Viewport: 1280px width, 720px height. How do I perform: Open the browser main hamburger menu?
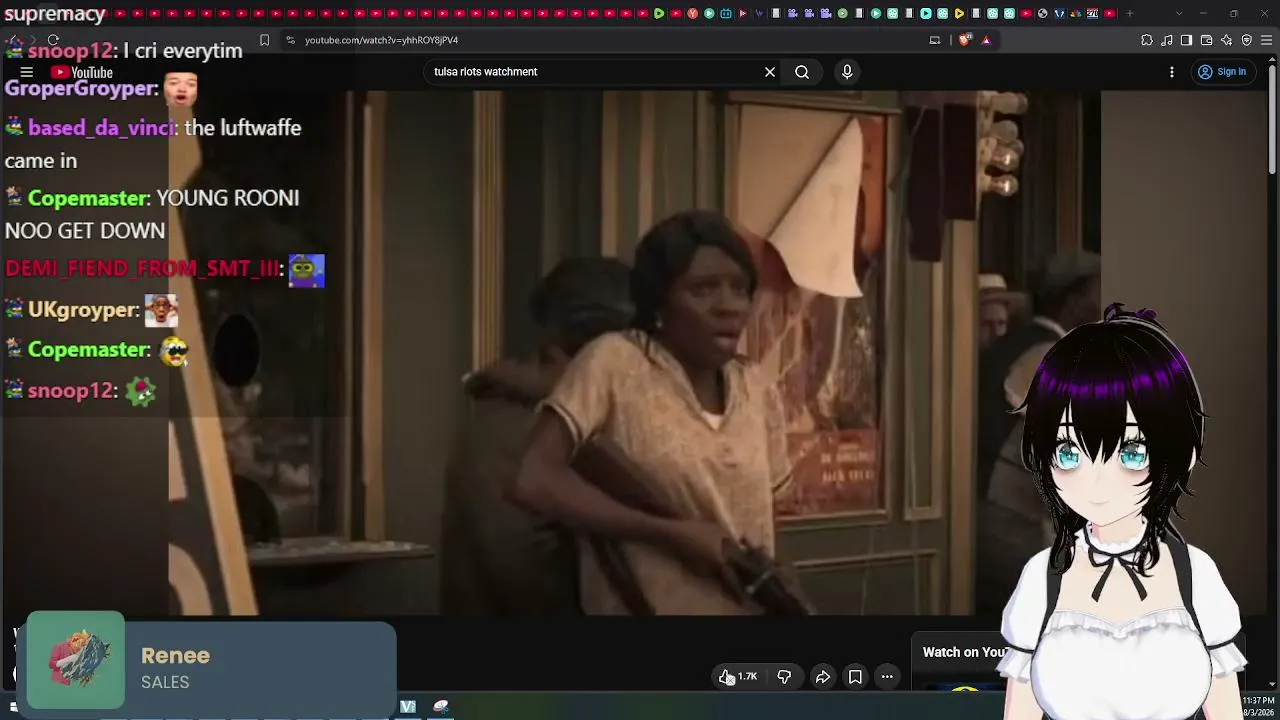pos(1267,40)
